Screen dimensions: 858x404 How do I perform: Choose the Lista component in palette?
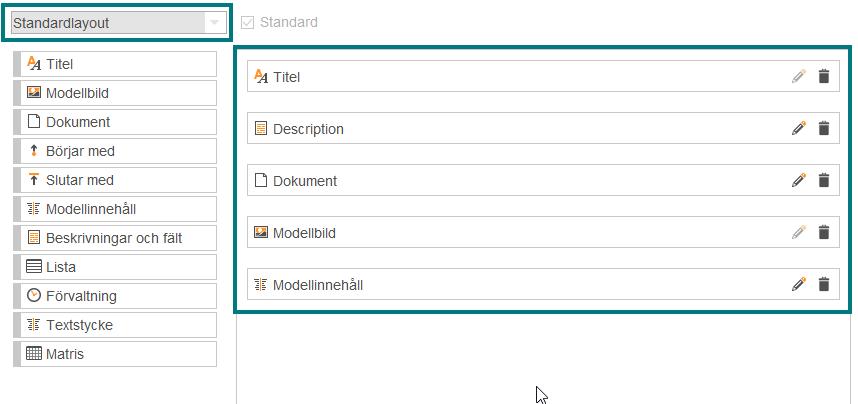click(x=115, y=267)
